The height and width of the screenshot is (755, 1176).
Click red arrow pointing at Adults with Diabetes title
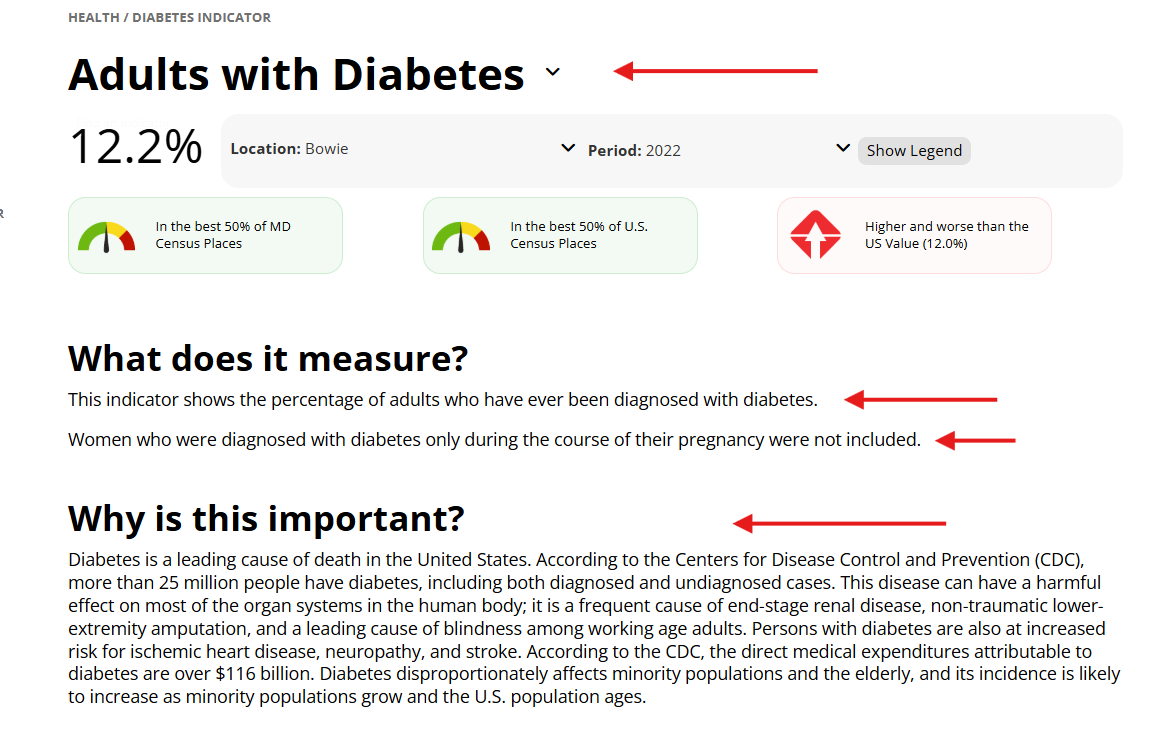click(716, 71)
